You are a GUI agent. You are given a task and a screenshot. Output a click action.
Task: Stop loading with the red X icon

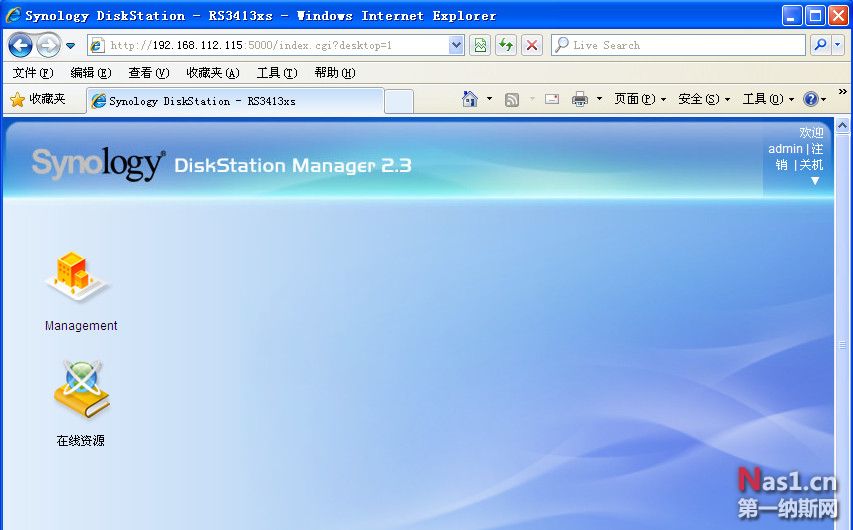tap(532, 45)
